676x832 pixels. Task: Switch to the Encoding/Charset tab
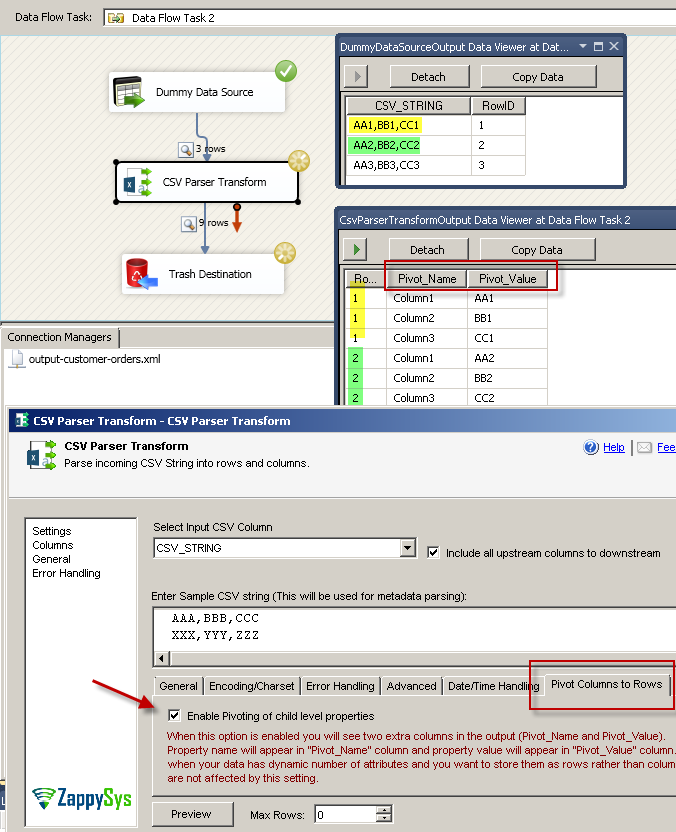click(251, 686)
